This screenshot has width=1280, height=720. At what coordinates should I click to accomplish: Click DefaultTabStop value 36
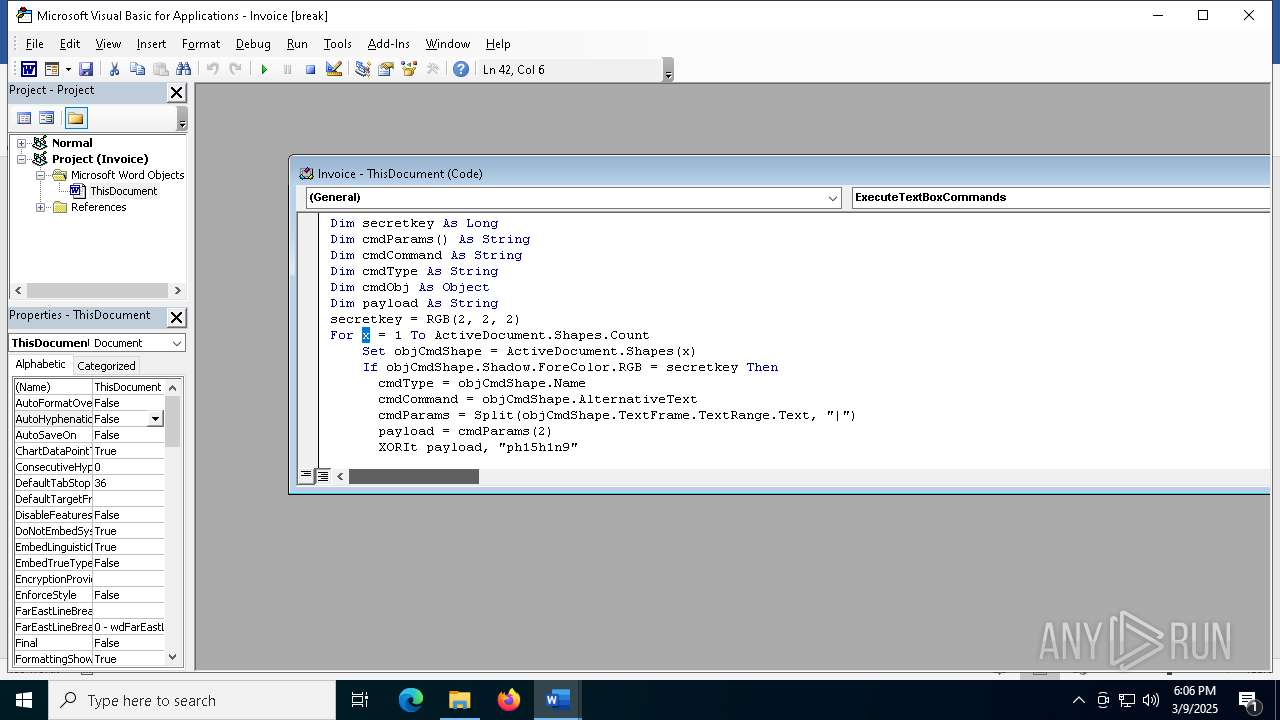(x=128, y=483)
